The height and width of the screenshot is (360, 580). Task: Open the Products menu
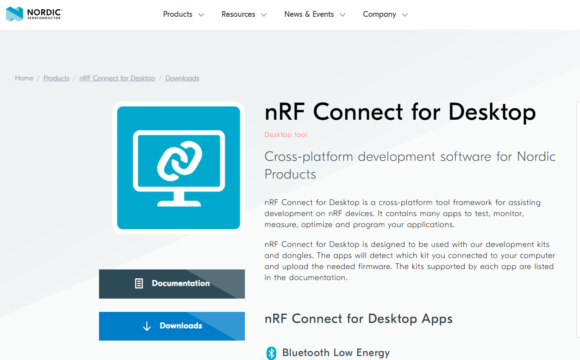click(178, 14)
